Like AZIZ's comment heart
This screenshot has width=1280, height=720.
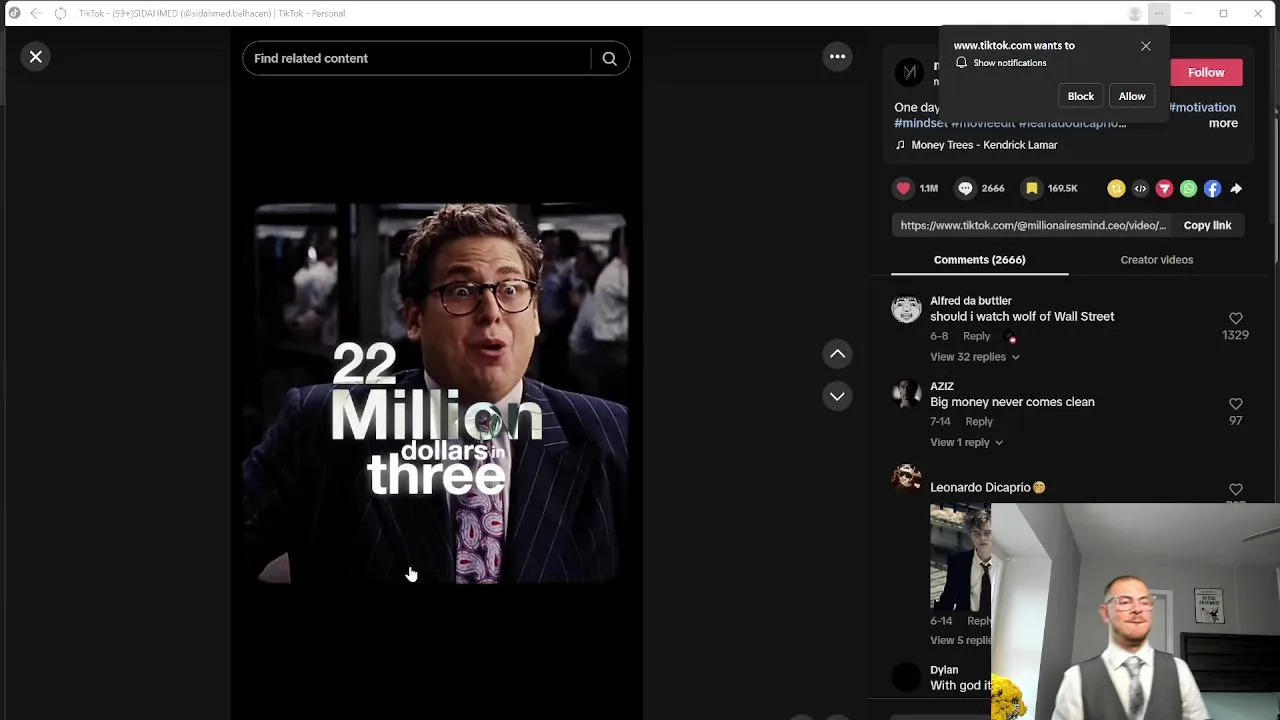coord(1236,404)
